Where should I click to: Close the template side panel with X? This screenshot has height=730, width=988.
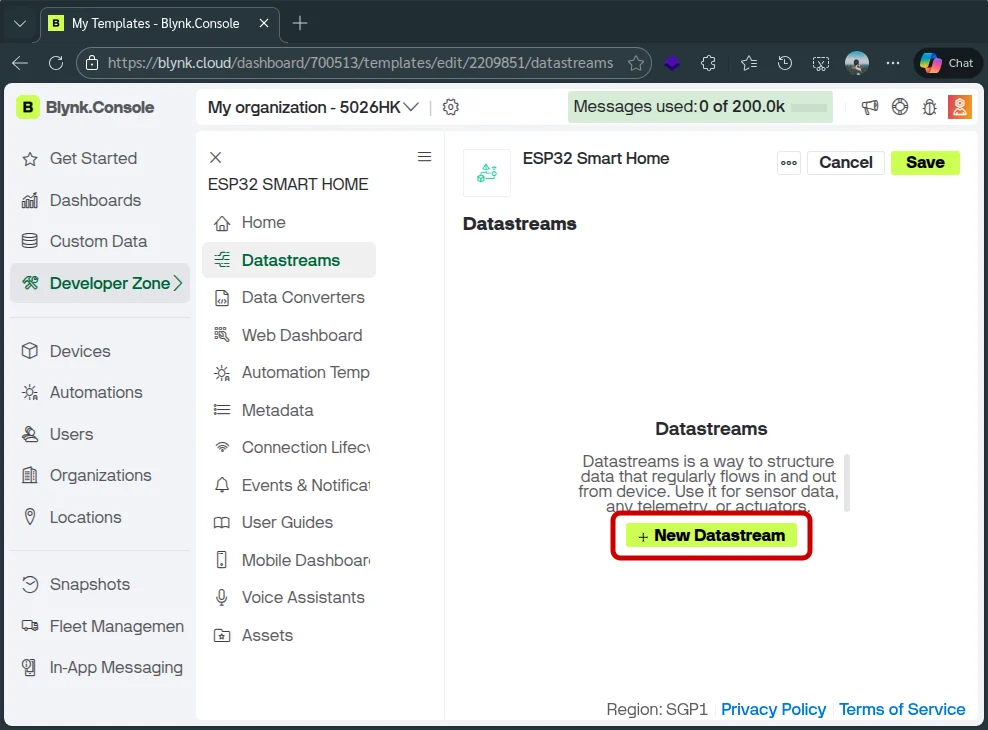click(x=215, y=157)
